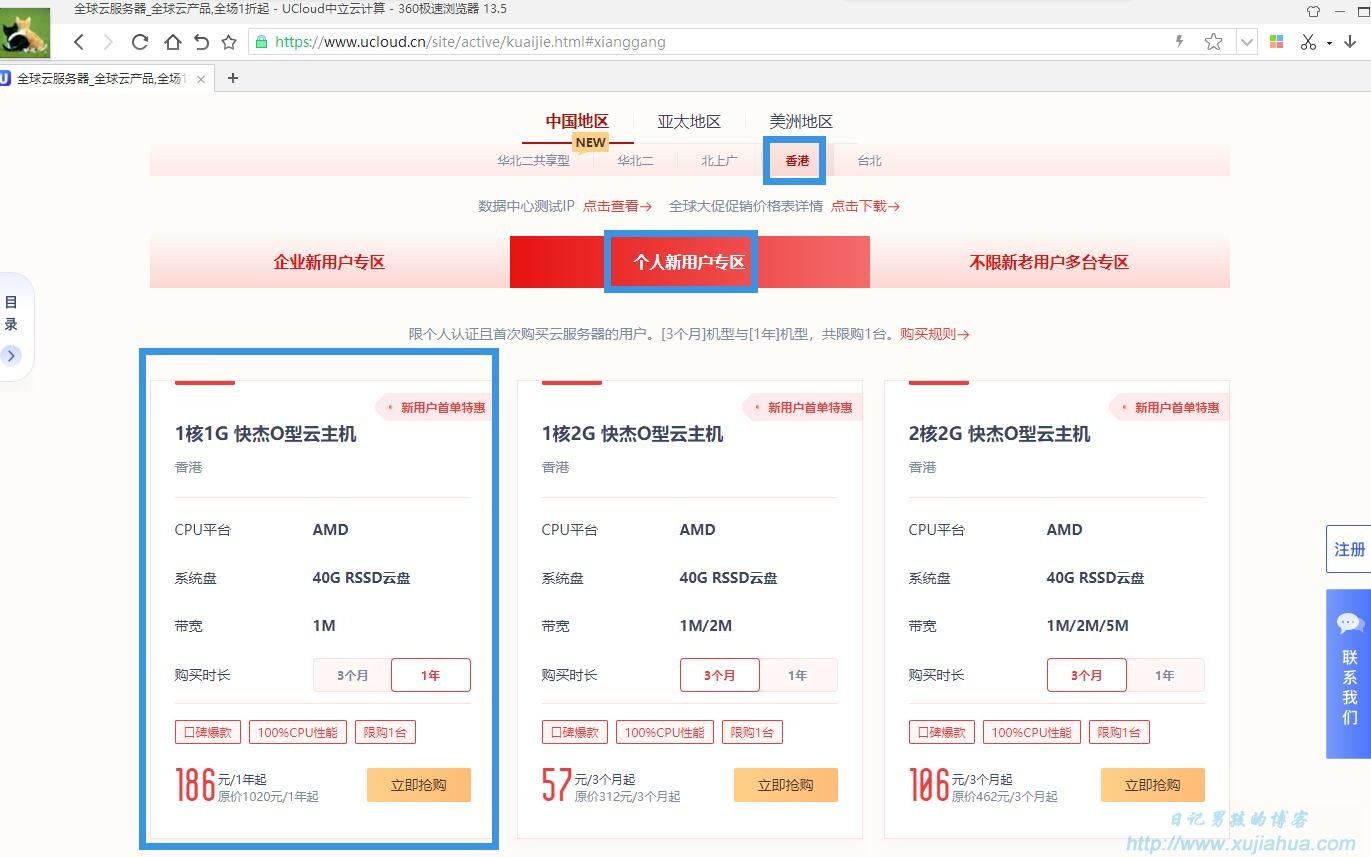The height and width of the screenshot is (857, 1371).
Task: Click 点击查看 test IP link
Action: click(x=617, y=207)
